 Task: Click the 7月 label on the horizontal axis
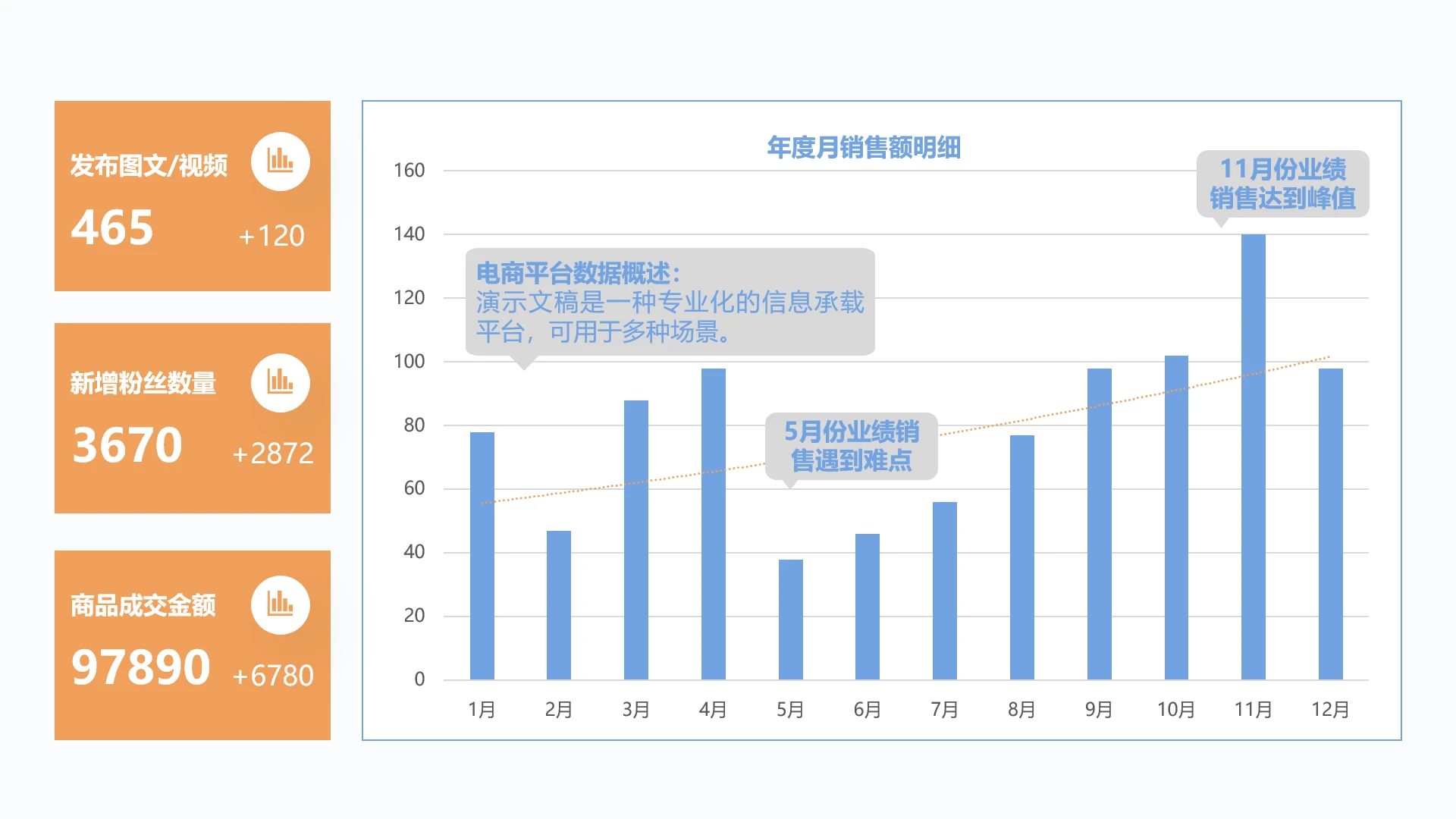pyautogui.click(x=945, y=709)
